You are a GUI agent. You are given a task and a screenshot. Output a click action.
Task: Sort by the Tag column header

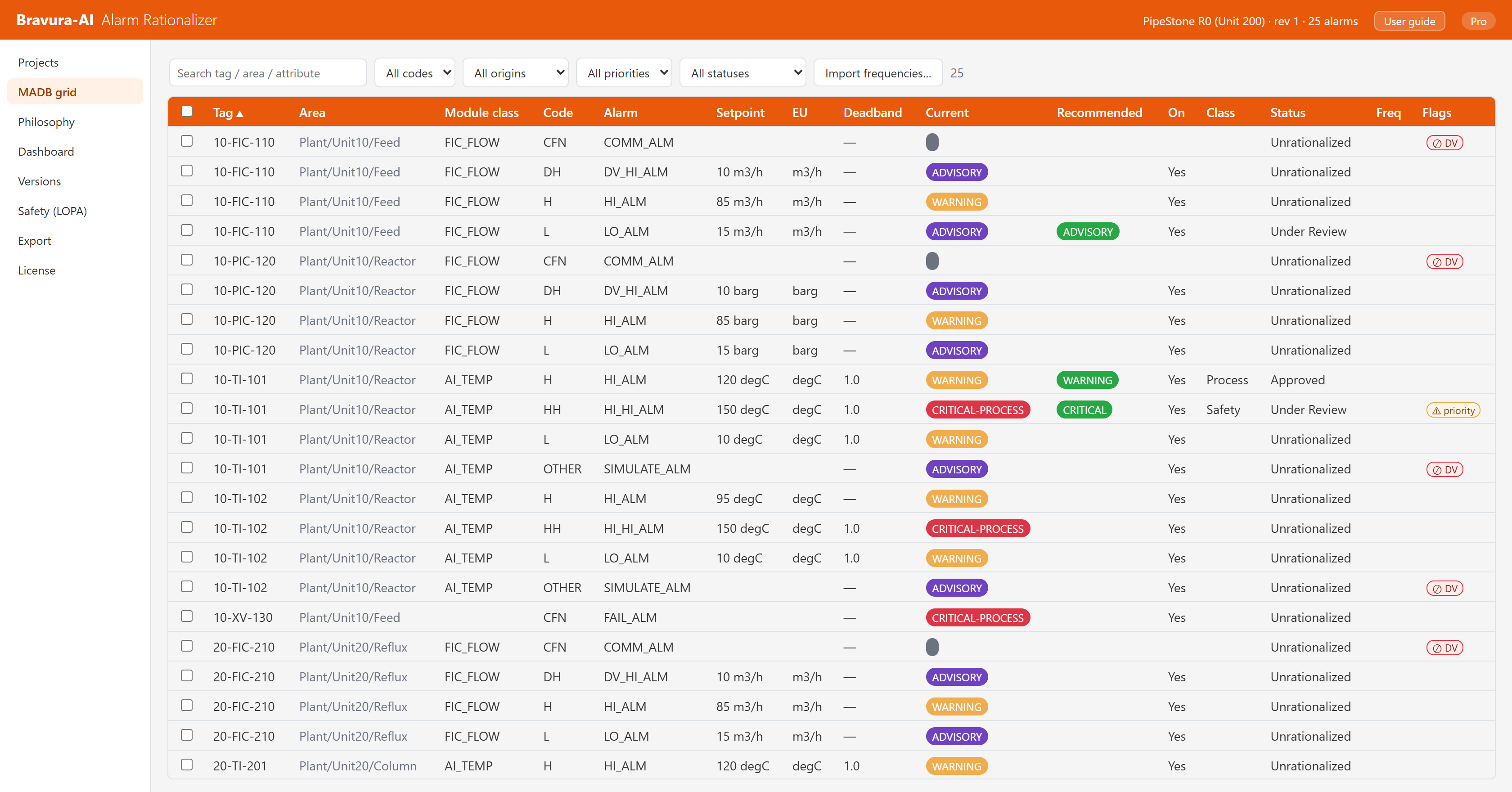coord(228,112)
